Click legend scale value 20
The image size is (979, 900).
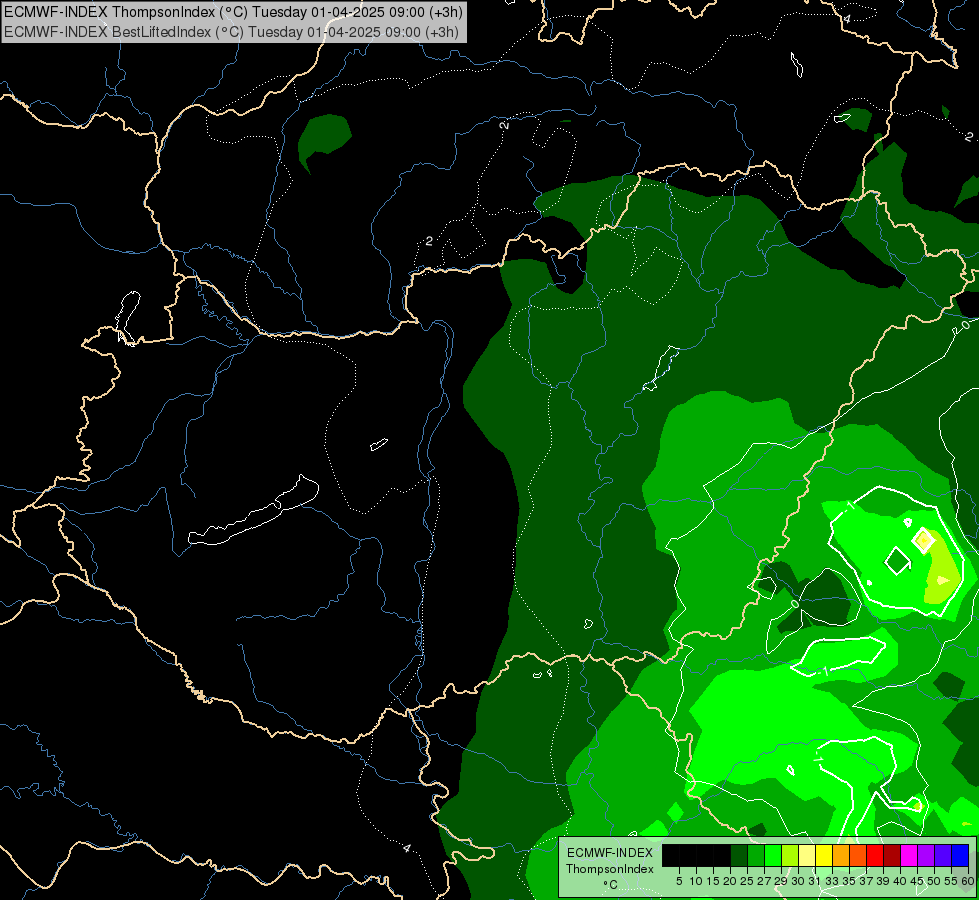click(x=730, y=881)
